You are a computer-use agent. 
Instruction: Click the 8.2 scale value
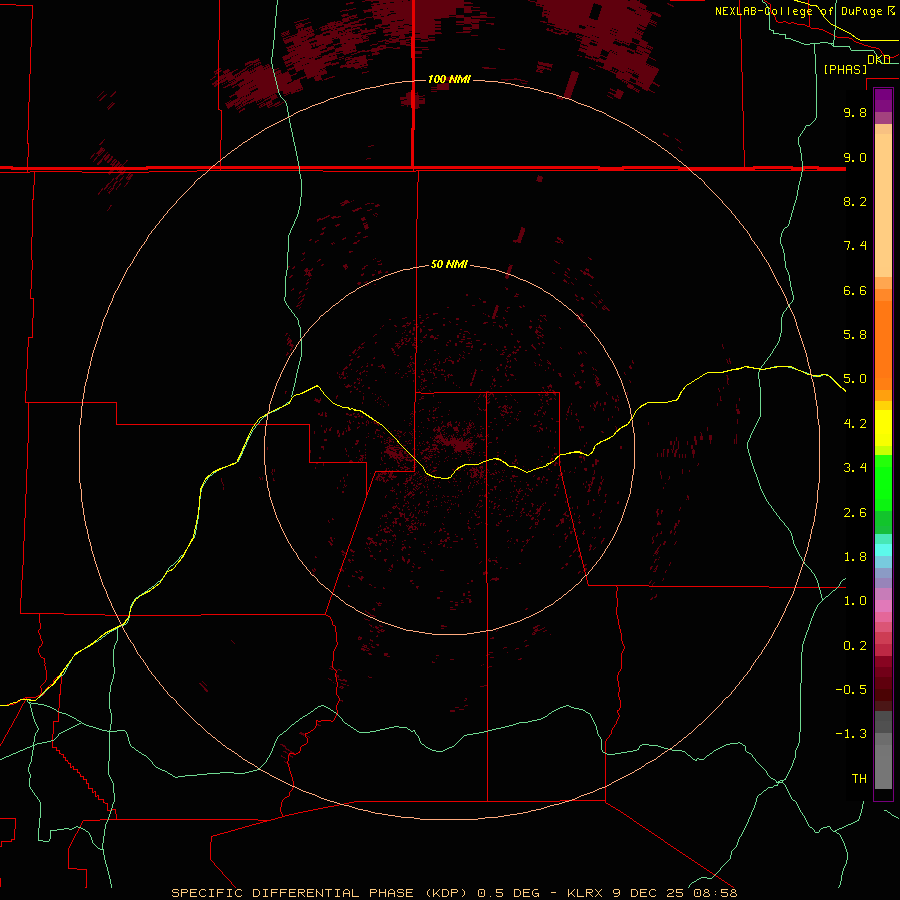point(855,201)
